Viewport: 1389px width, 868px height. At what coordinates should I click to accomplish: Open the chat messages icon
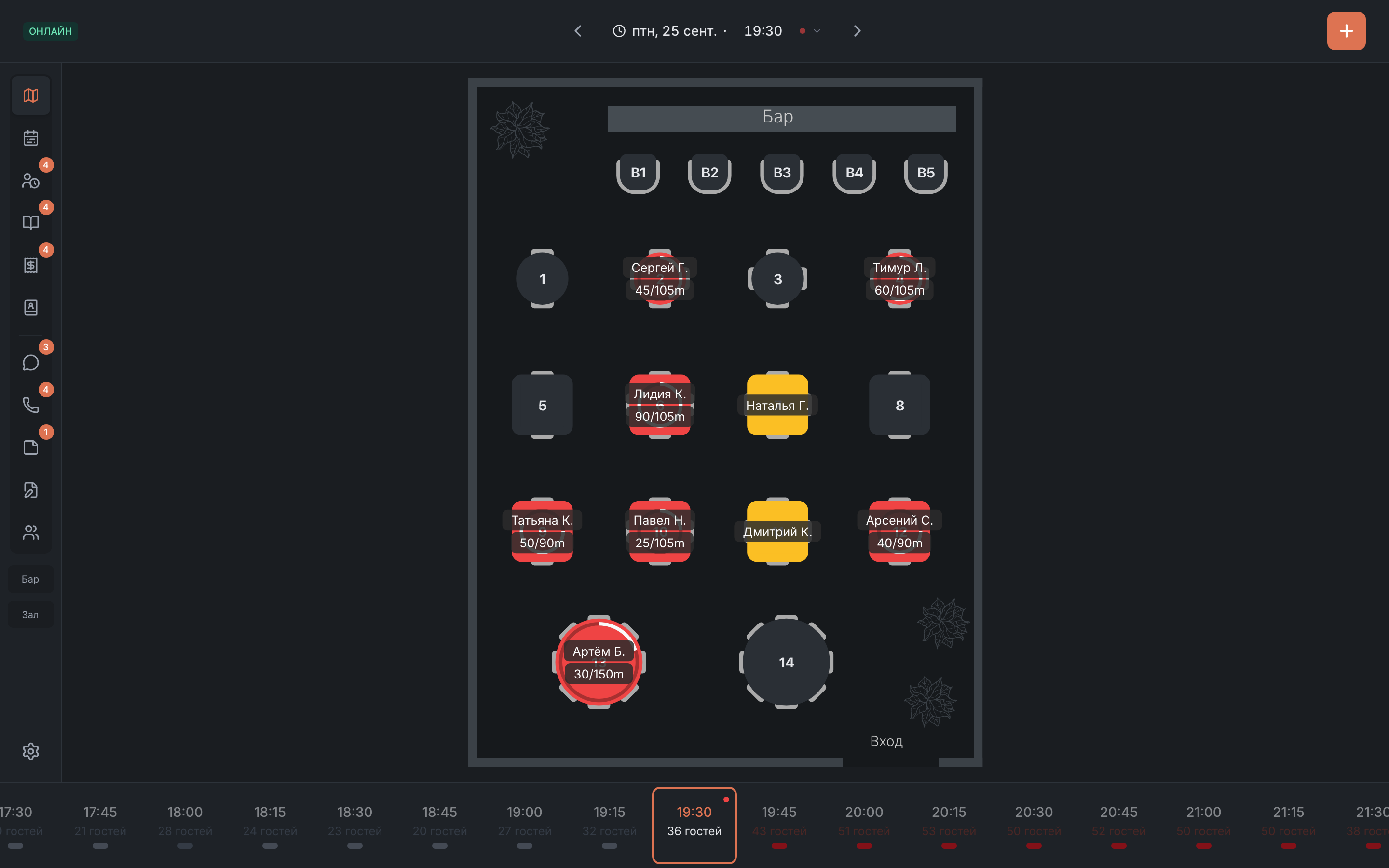click(31, 363)
